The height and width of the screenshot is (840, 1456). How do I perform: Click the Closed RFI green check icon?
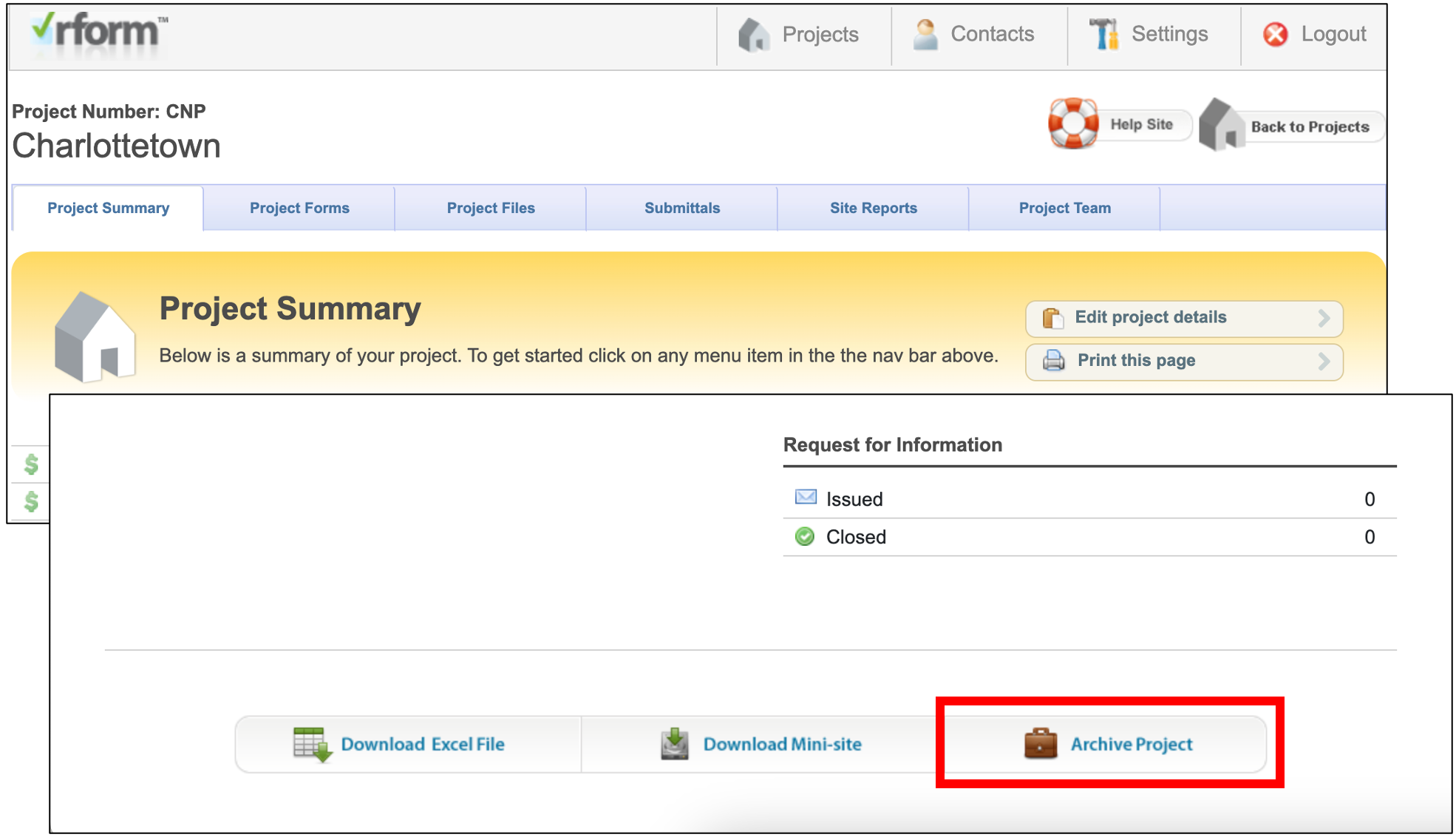[x=805, y=537]
